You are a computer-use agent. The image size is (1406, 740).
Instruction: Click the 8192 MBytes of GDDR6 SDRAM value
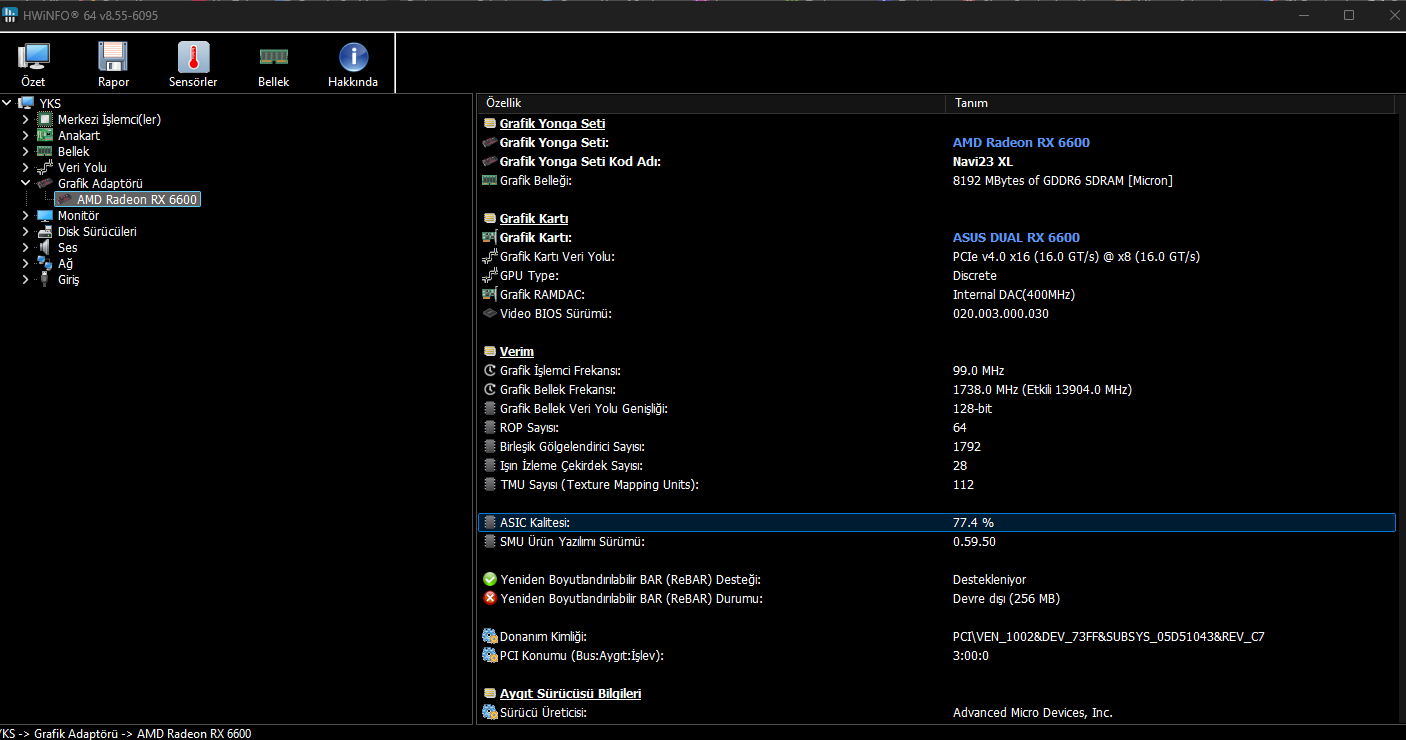click(1062, 180)
